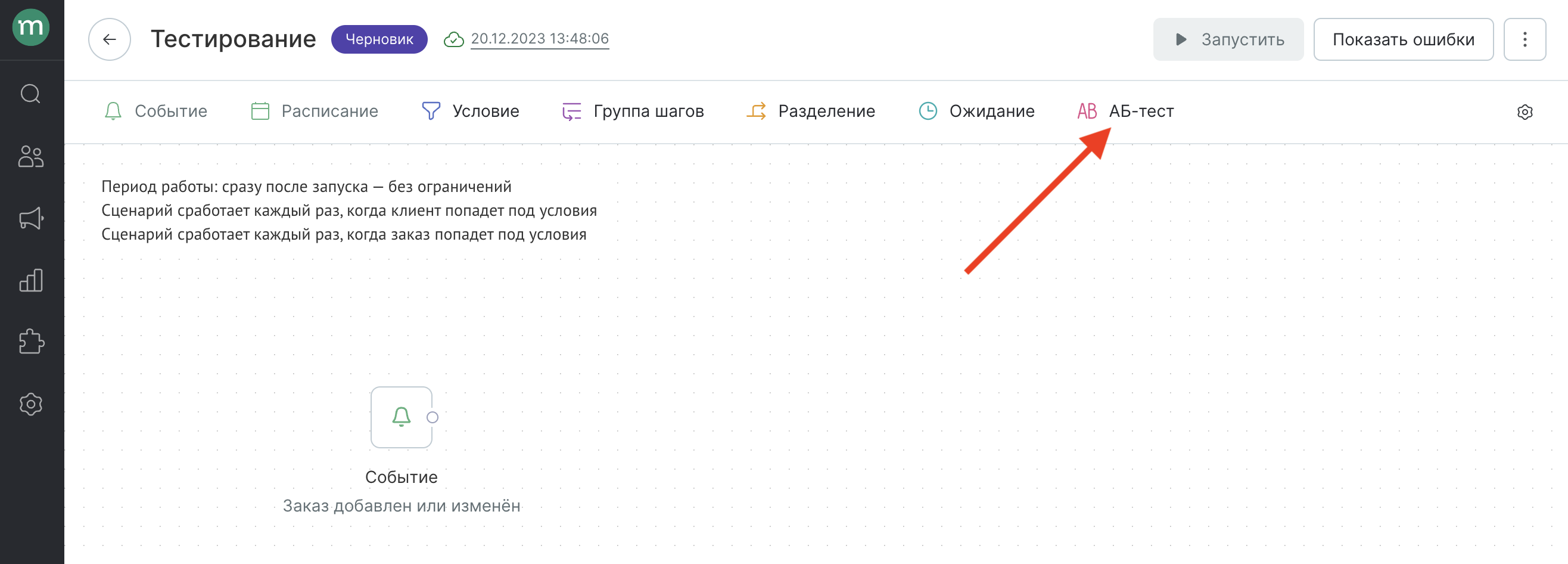This screenshot has width=1568, height=564.
Task: Add an Ожидание wait block
Action: pos(976,111)
